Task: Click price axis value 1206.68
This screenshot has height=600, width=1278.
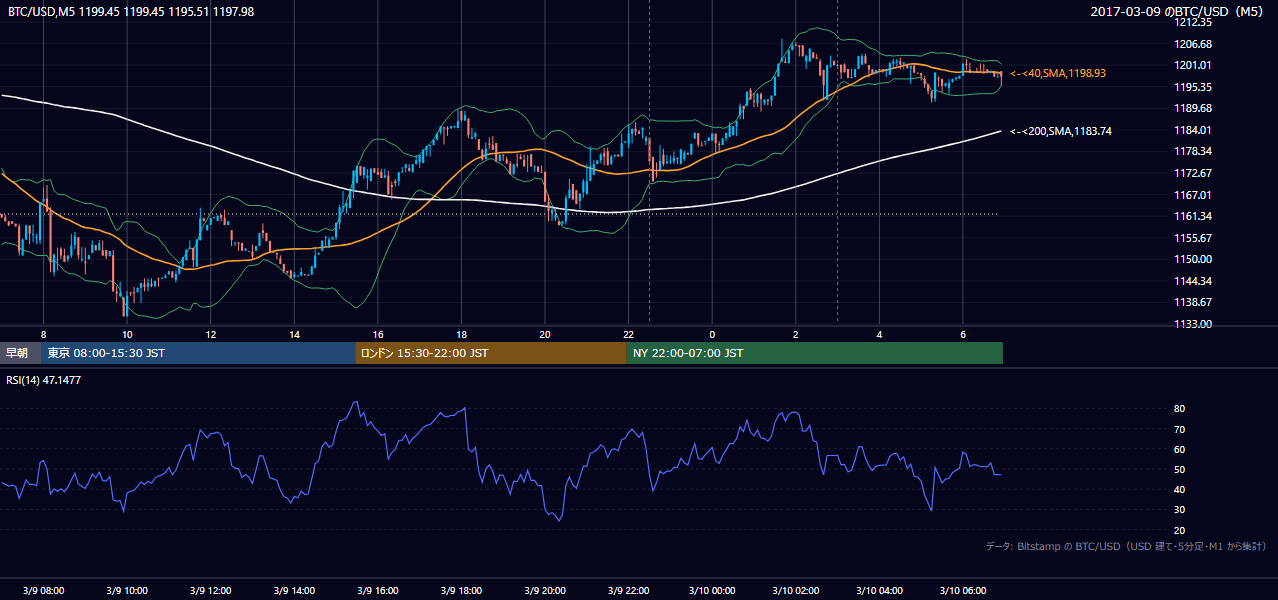Action: 1194,44
